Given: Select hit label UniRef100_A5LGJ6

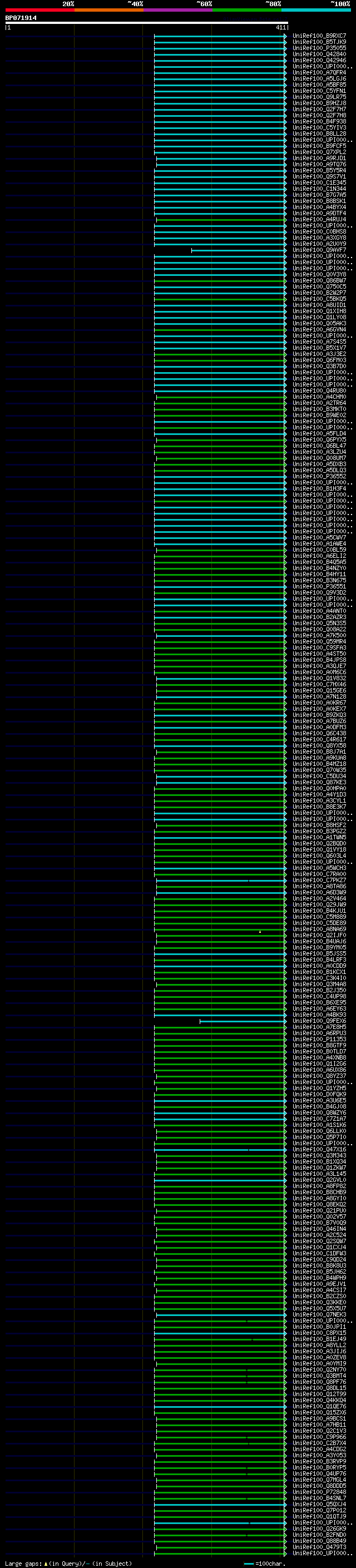Looking at the screenshot, I should pos(319,78).
